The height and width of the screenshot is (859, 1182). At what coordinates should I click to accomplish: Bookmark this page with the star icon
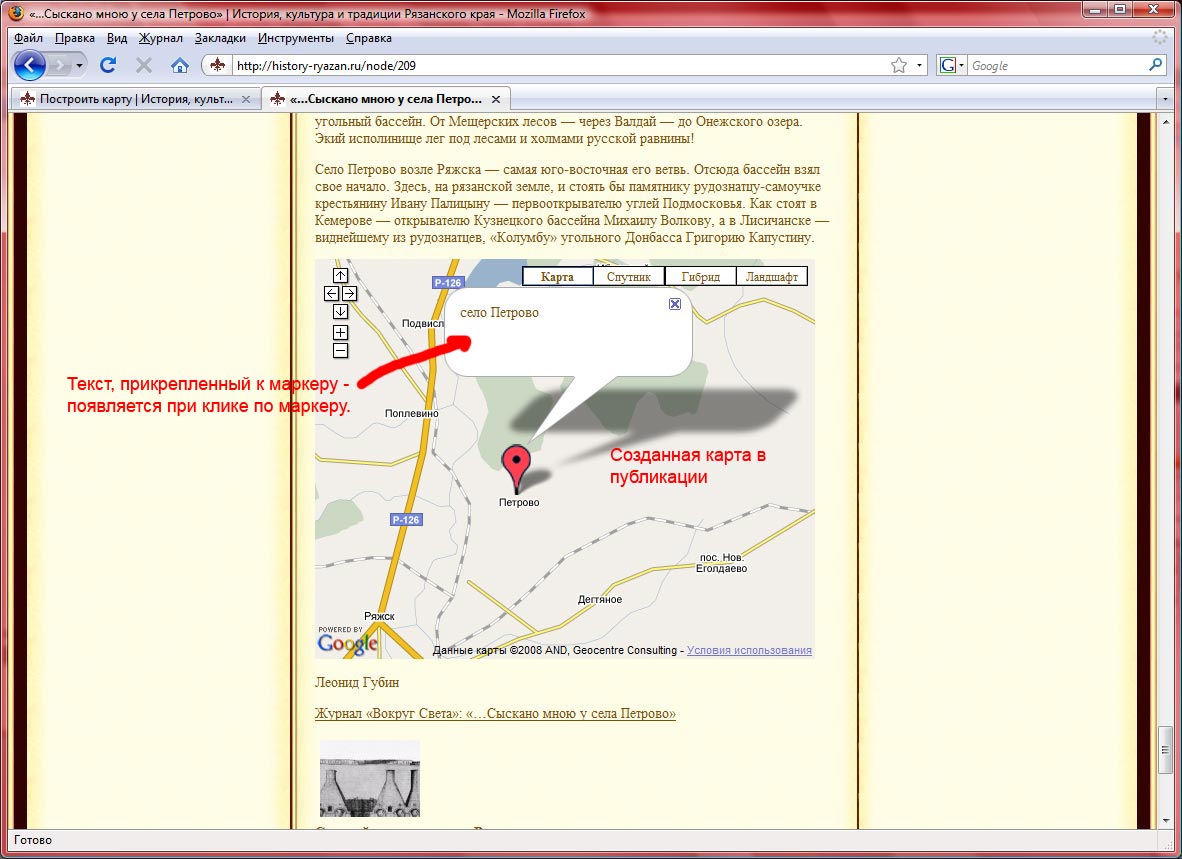pos(899,66)
